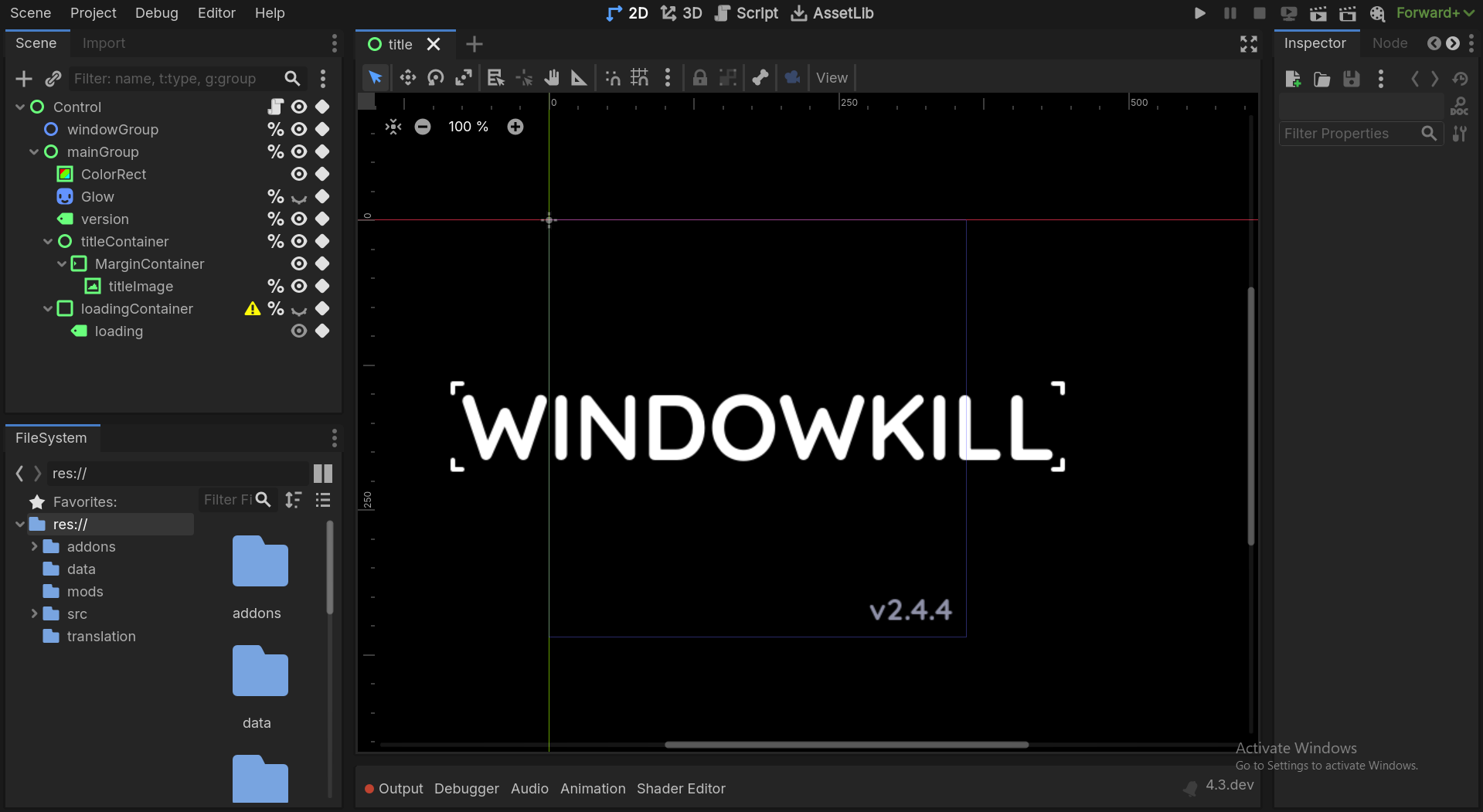
Task: Activate the Pan Mode hand tool
Action: tap(551, 77)
